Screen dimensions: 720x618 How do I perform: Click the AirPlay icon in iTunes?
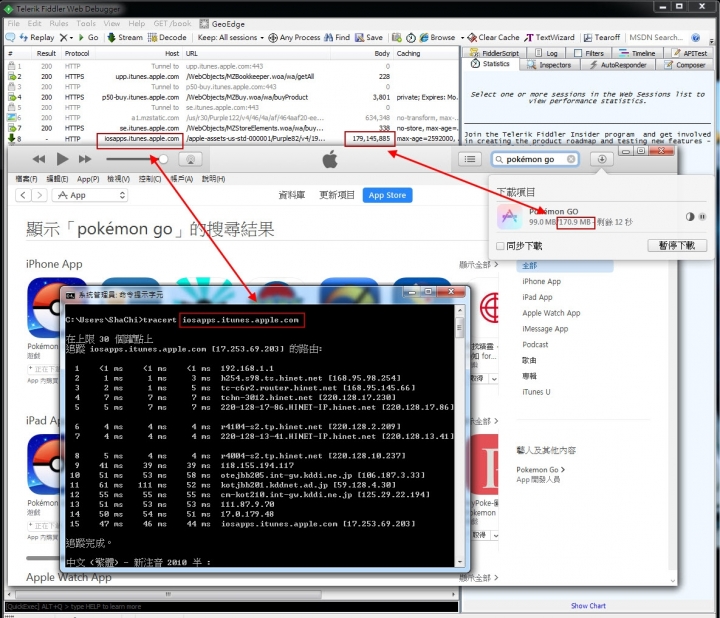pos(191,159)
